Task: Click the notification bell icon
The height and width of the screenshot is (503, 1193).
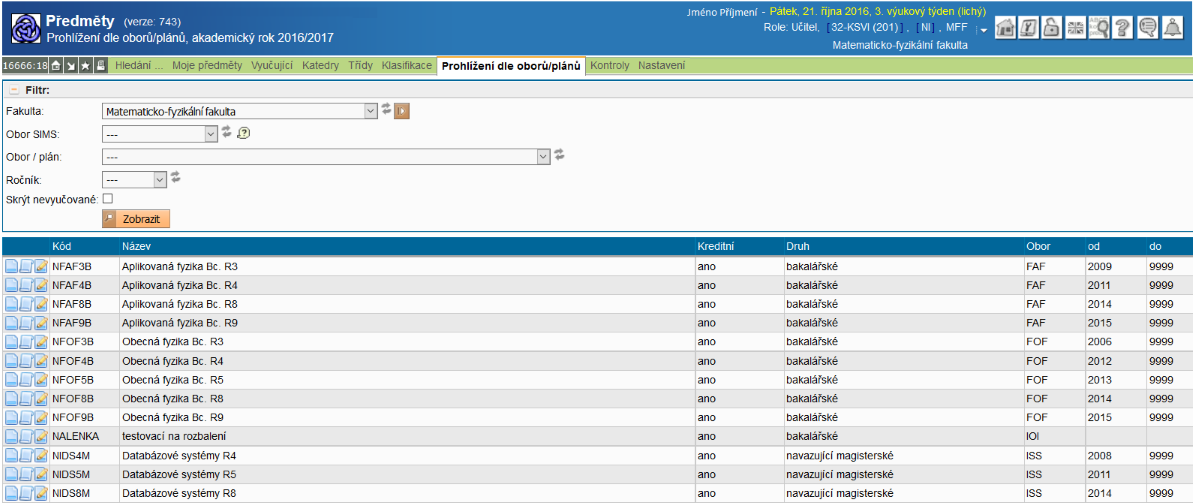Action: tap(1172, 28)
